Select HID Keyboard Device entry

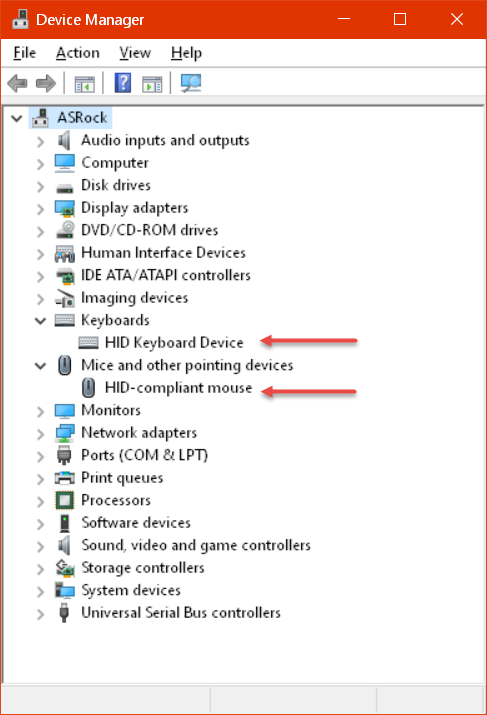tap(174, 342)
